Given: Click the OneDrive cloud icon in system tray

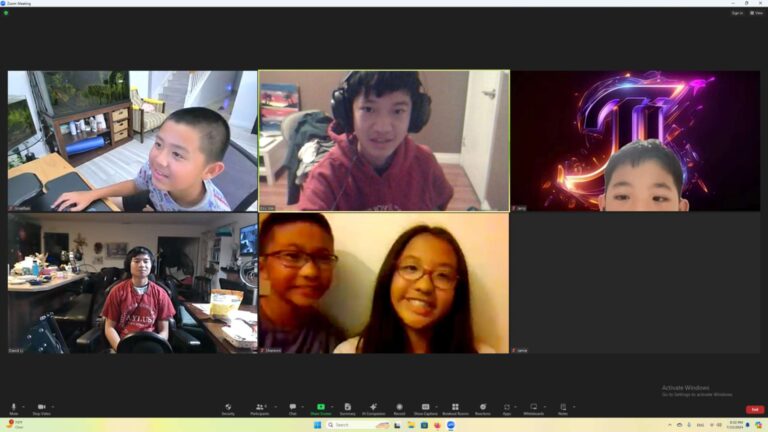Looking at the screenshot, I should click(x=679, y=425).
